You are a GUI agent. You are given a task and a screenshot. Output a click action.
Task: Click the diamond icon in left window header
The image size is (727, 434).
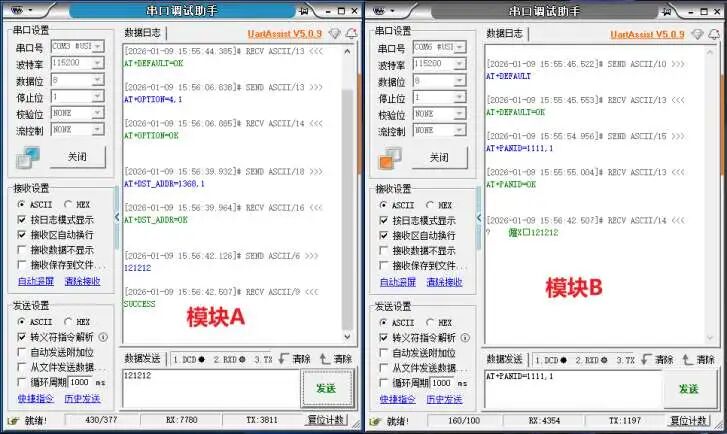[334, 33]
